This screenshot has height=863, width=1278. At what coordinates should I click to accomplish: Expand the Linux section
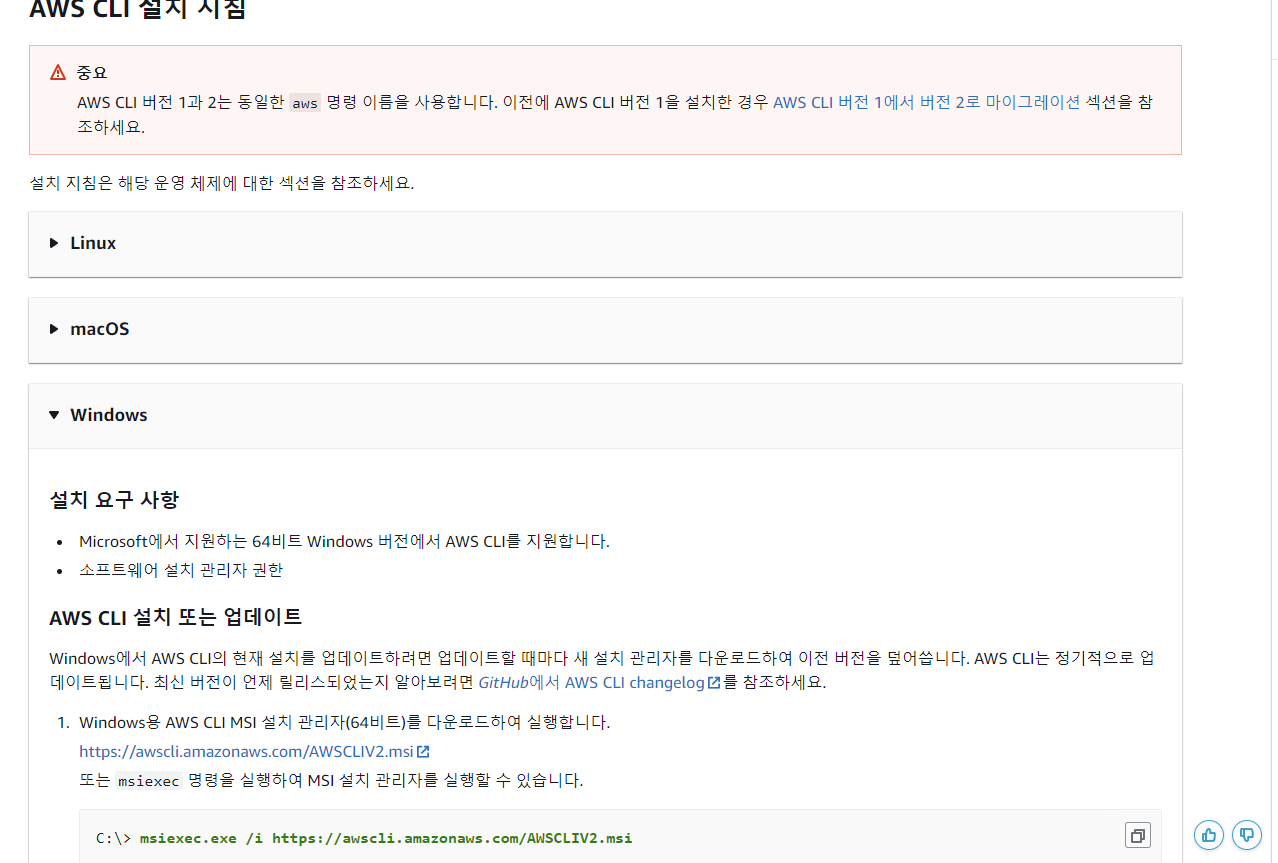(x=605, y=244)
